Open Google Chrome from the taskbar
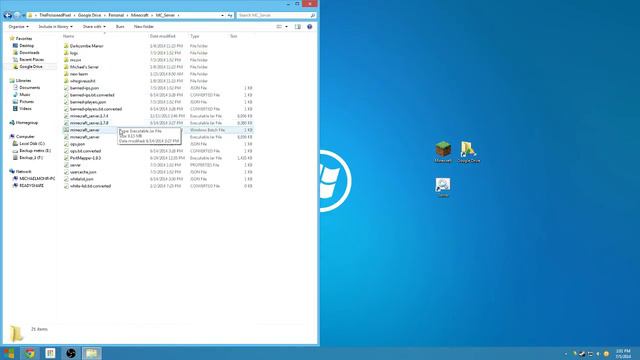The image size is (640, 360). tap(29, 353)
